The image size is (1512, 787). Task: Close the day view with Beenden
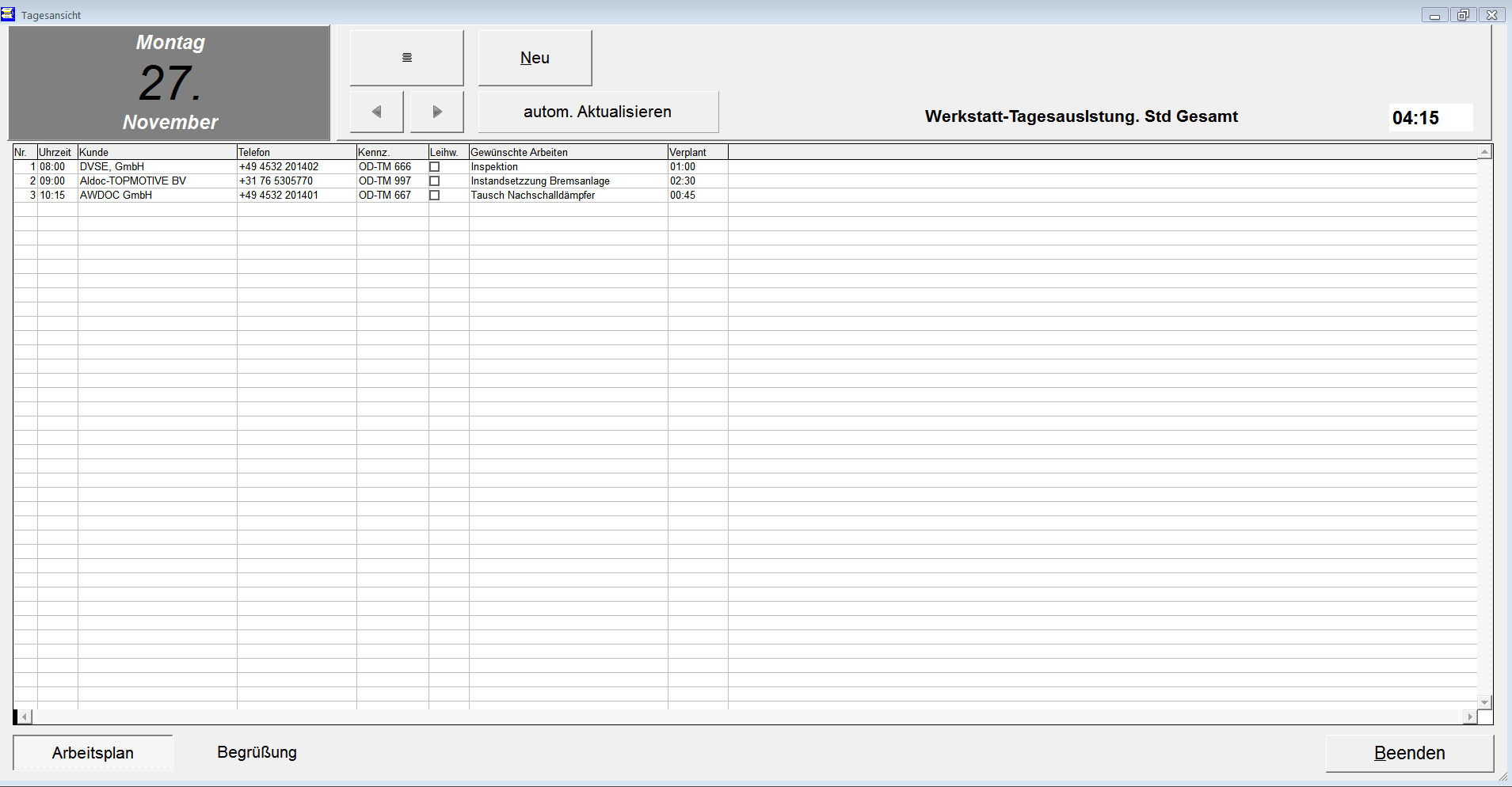(x=1410, y=753)
